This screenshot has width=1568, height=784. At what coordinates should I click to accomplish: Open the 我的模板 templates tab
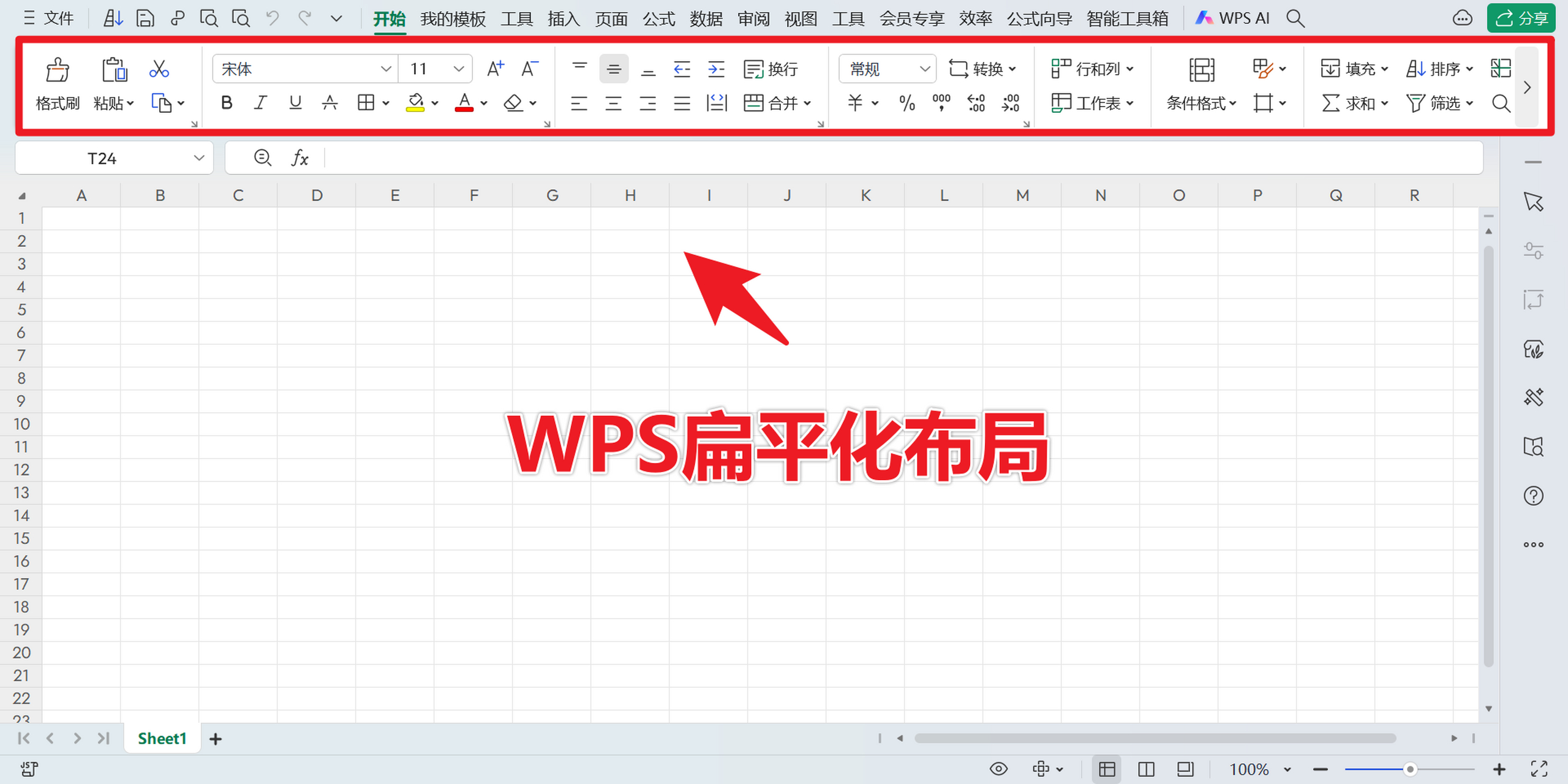coord(453,19)
